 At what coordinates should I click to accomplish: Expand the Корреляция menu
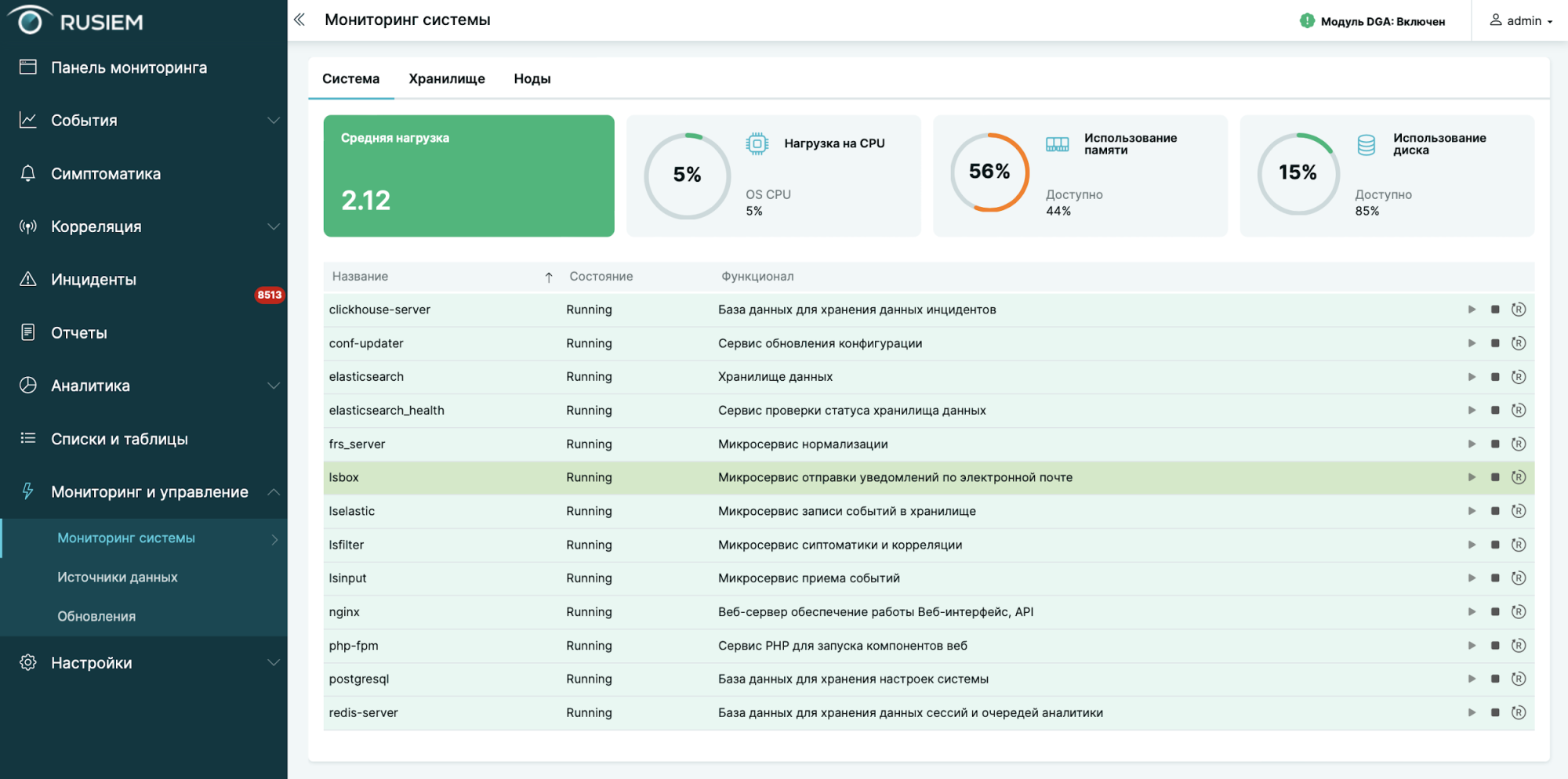tap(273, 226)
